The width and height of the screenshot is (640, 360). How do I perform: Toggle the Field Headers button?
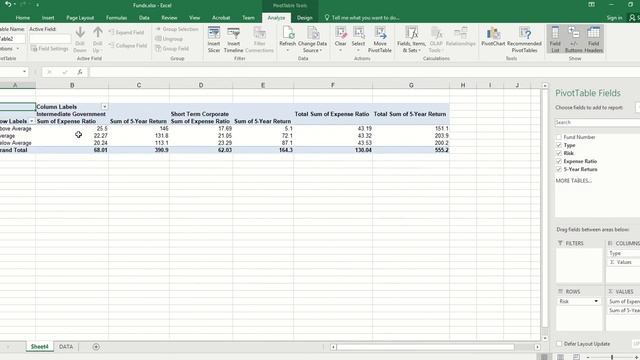point(593,39)
